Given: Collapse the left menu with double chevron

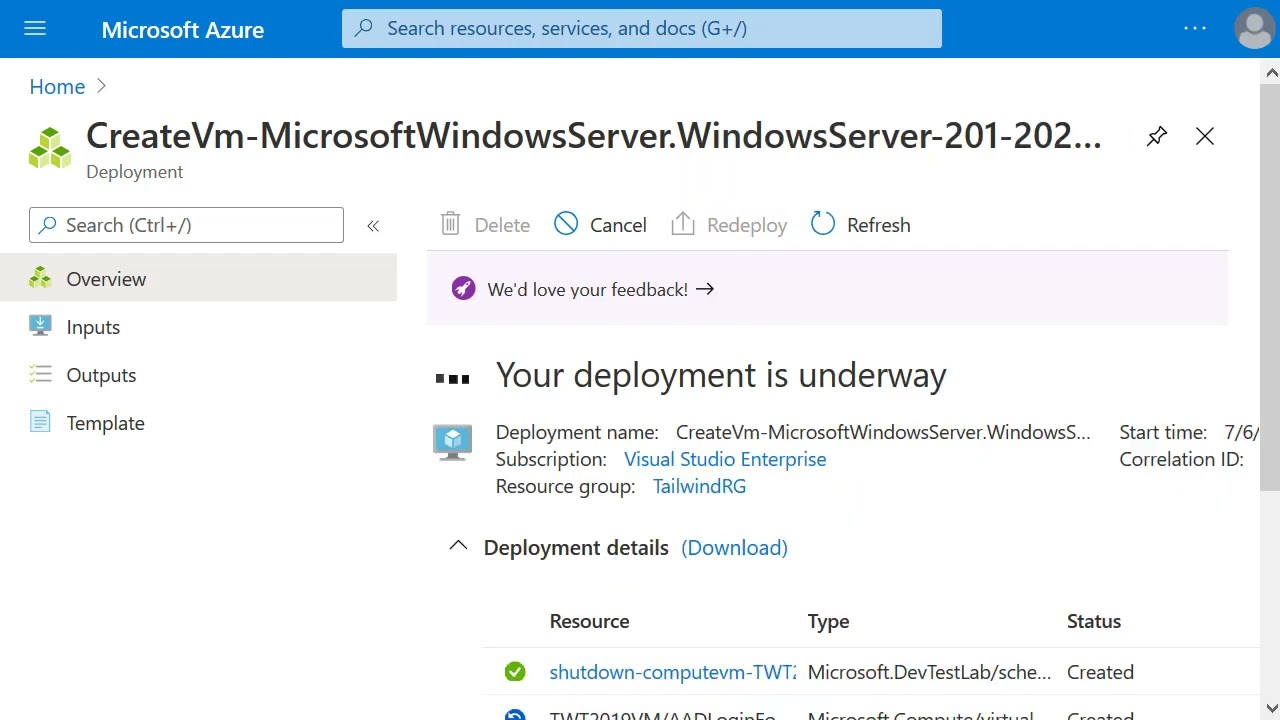Looking at the screenshot, I should click(x=373, y=226).
